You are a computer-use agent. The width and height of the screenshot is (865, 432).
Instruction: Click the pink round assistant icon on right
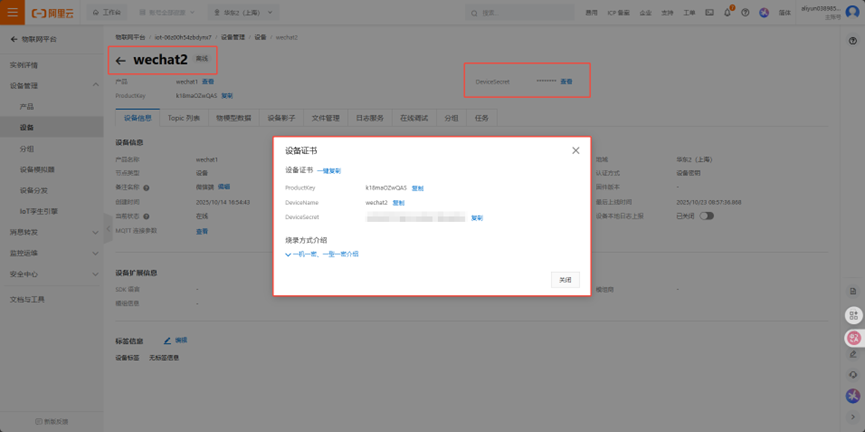tap(853, 339)
